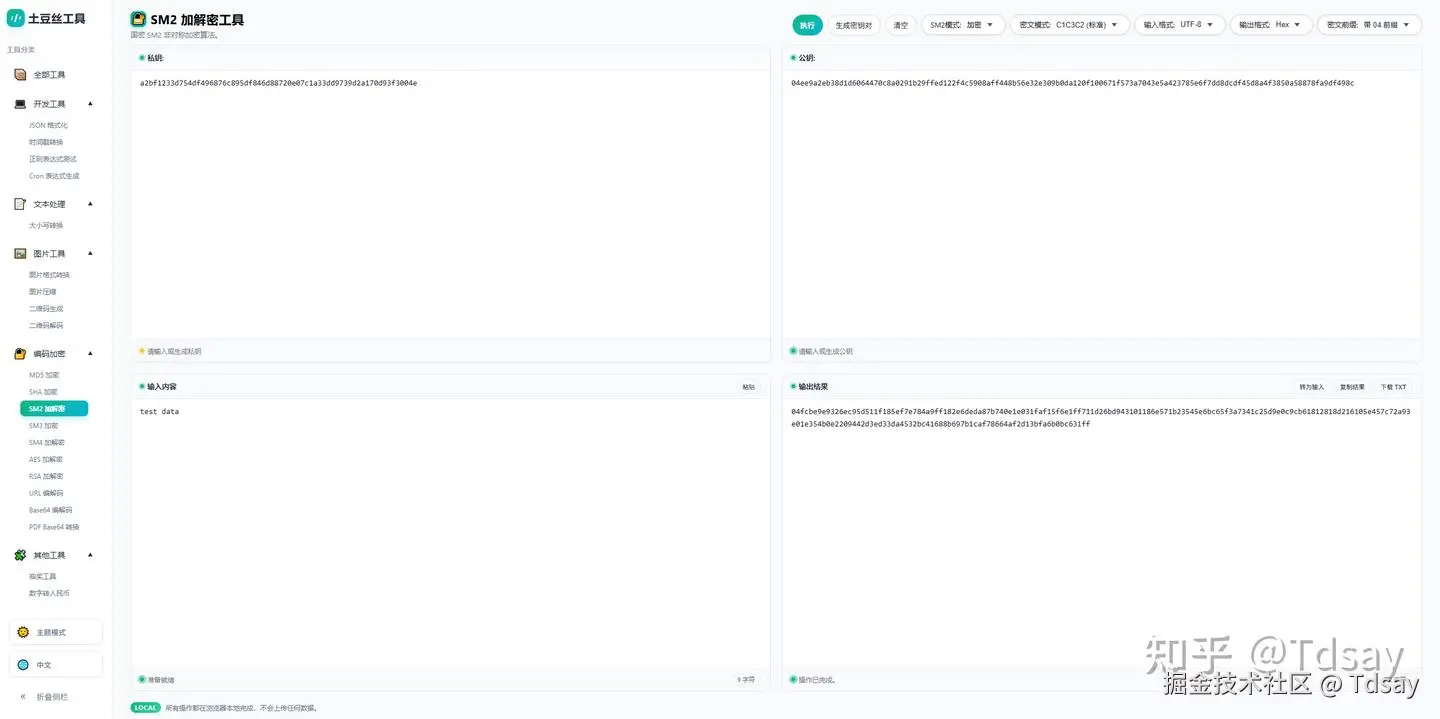Click the 清空 button

(x=900, y=25)
